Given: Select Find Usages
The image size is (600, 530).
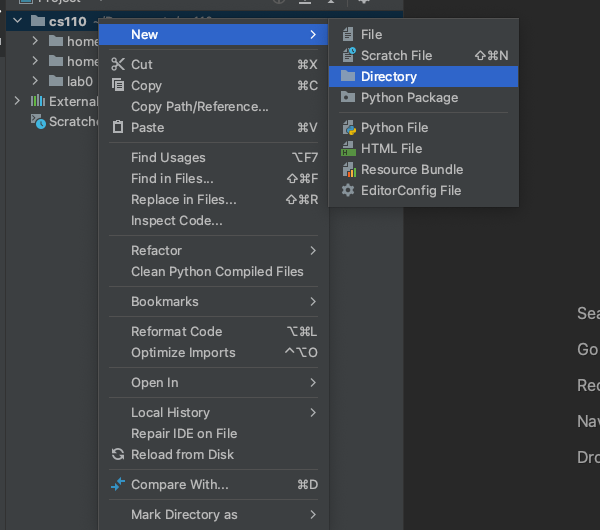Looking at the screenshot, I should (x=213, y=157).
